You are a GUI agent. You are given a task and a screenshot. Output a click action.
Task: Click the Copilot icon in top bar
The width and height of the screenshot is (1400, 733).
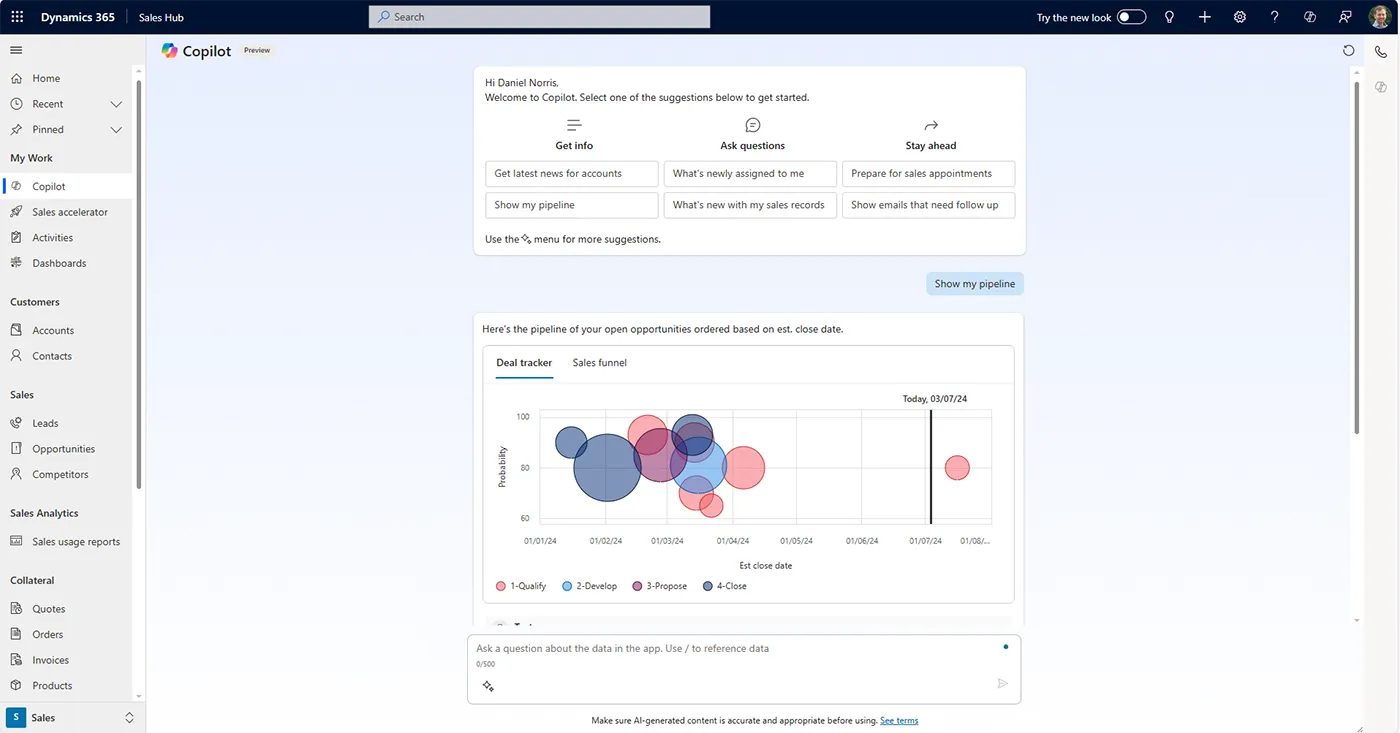pos(1310,17)
